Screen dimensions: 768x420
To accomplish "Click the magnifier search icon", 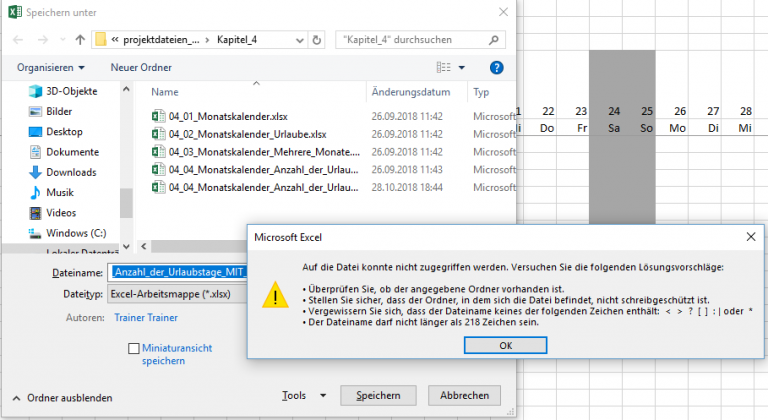I will (x=494, y=40).
